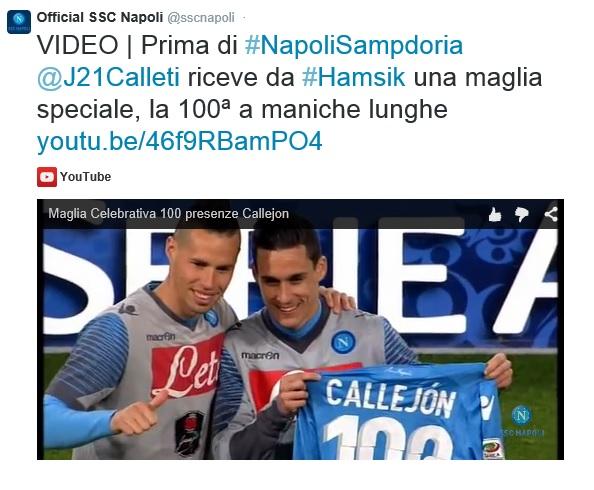Click the SSC Napoli watermark logo in video
The height and width of the screenshot is (490, 594).
522,422
